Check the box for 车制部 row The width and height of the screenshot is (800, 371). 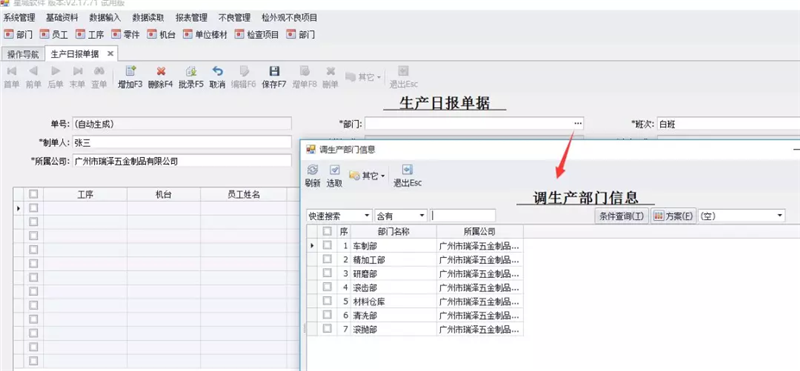(x=327, y=245)
